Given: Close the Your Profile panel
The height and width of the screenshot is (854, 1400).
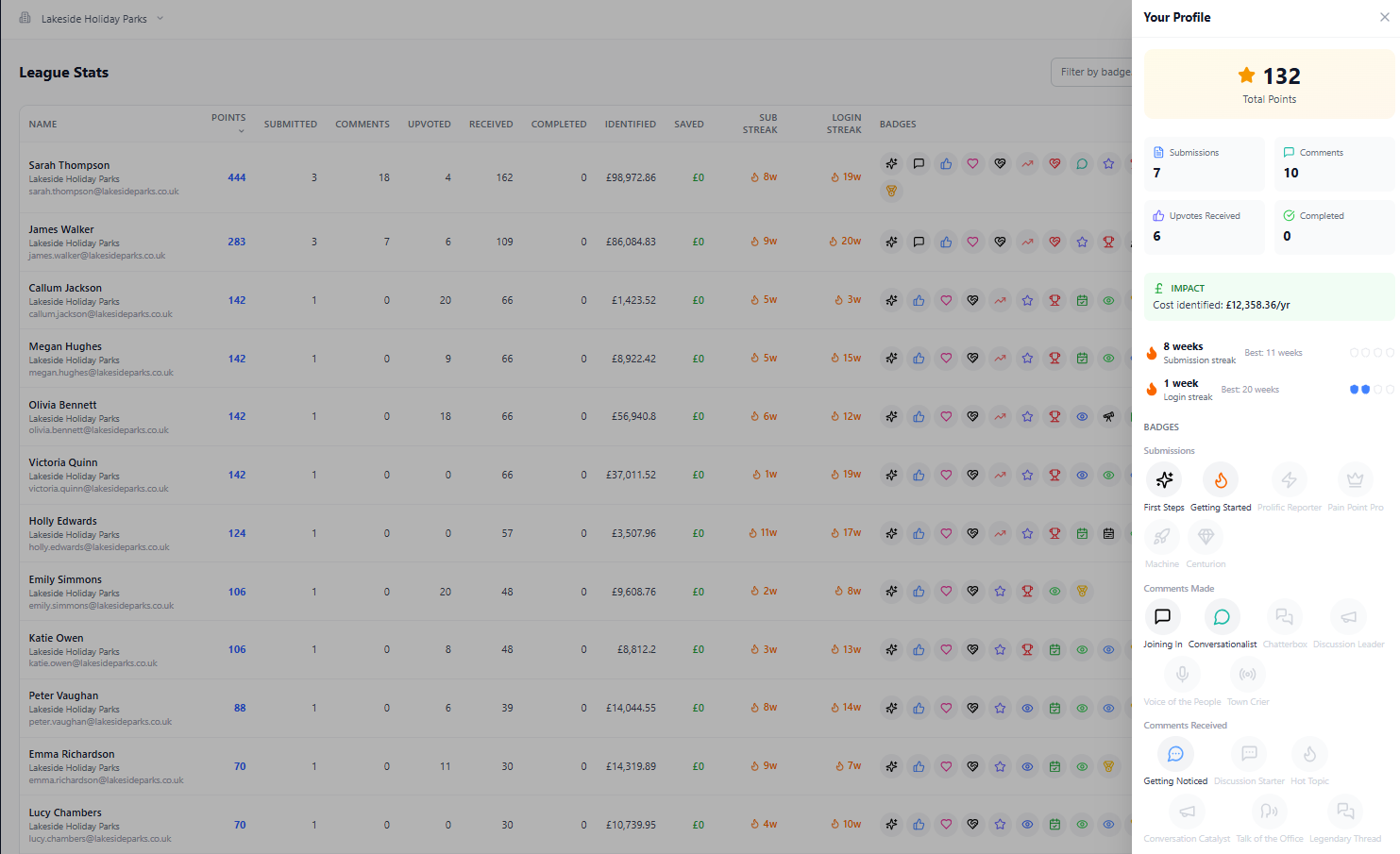Looking at the screenshot, I should click(x=1384, y=17).
